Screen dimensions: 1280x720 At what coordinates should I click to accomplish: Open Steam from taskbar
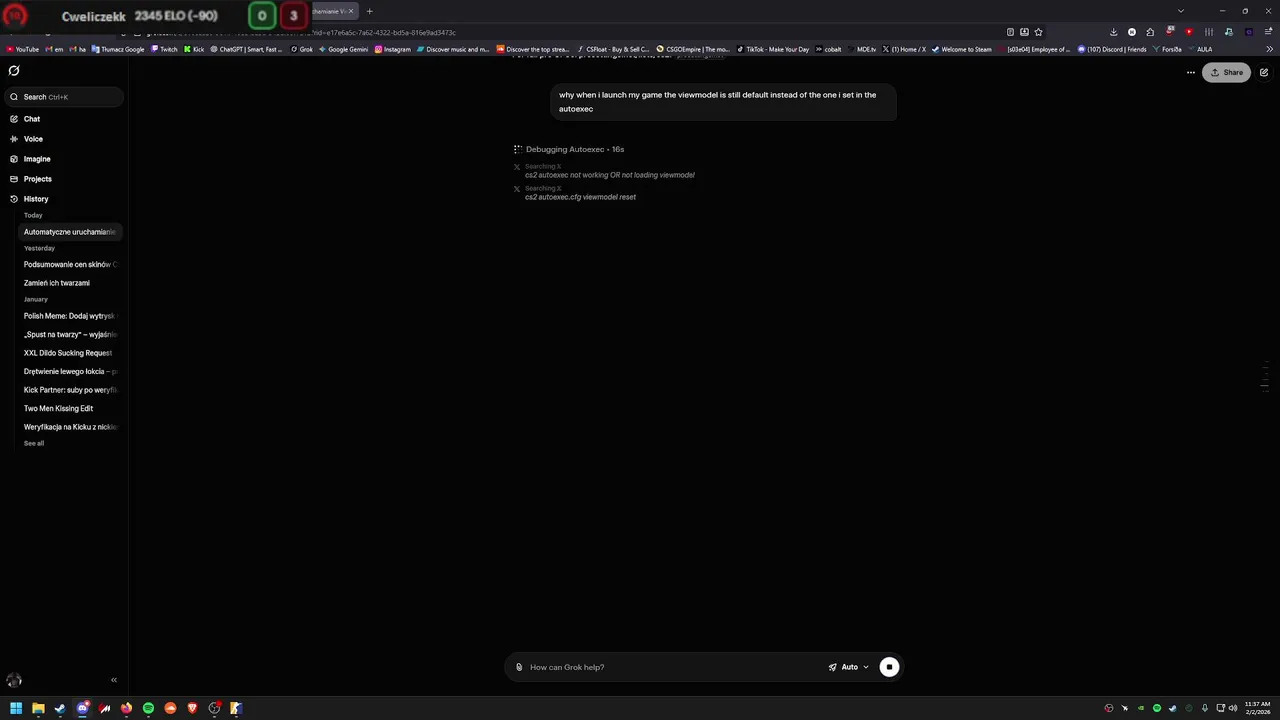(x=60, y=708)
